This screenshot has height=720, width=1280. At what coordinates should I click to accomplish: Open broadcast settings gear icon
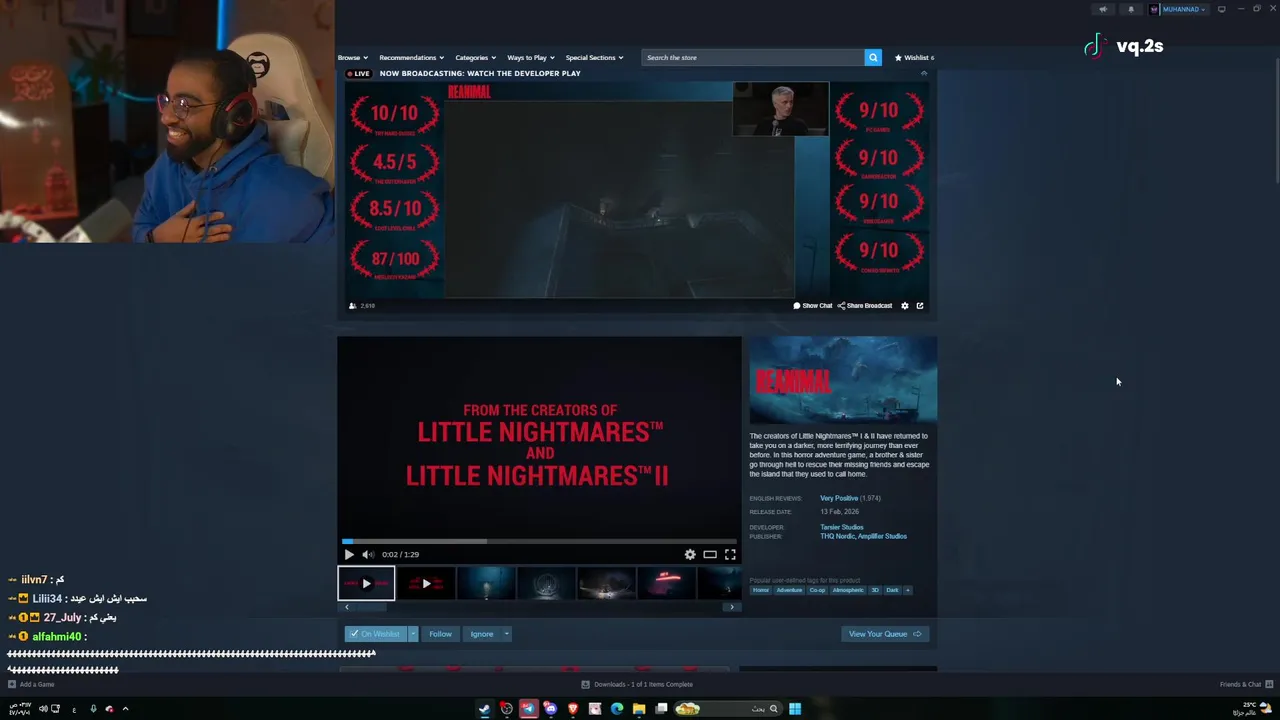click(x=905, y=306)
